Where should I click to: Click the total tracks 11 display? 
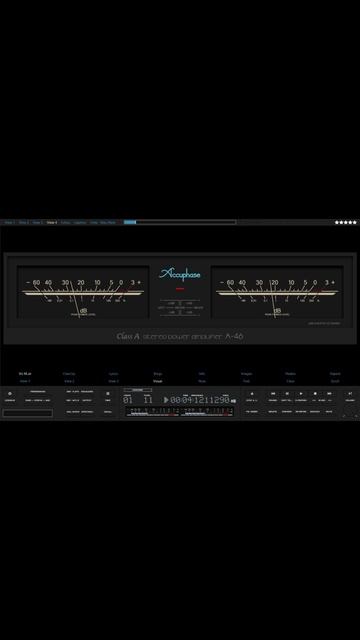click(148, 400)
